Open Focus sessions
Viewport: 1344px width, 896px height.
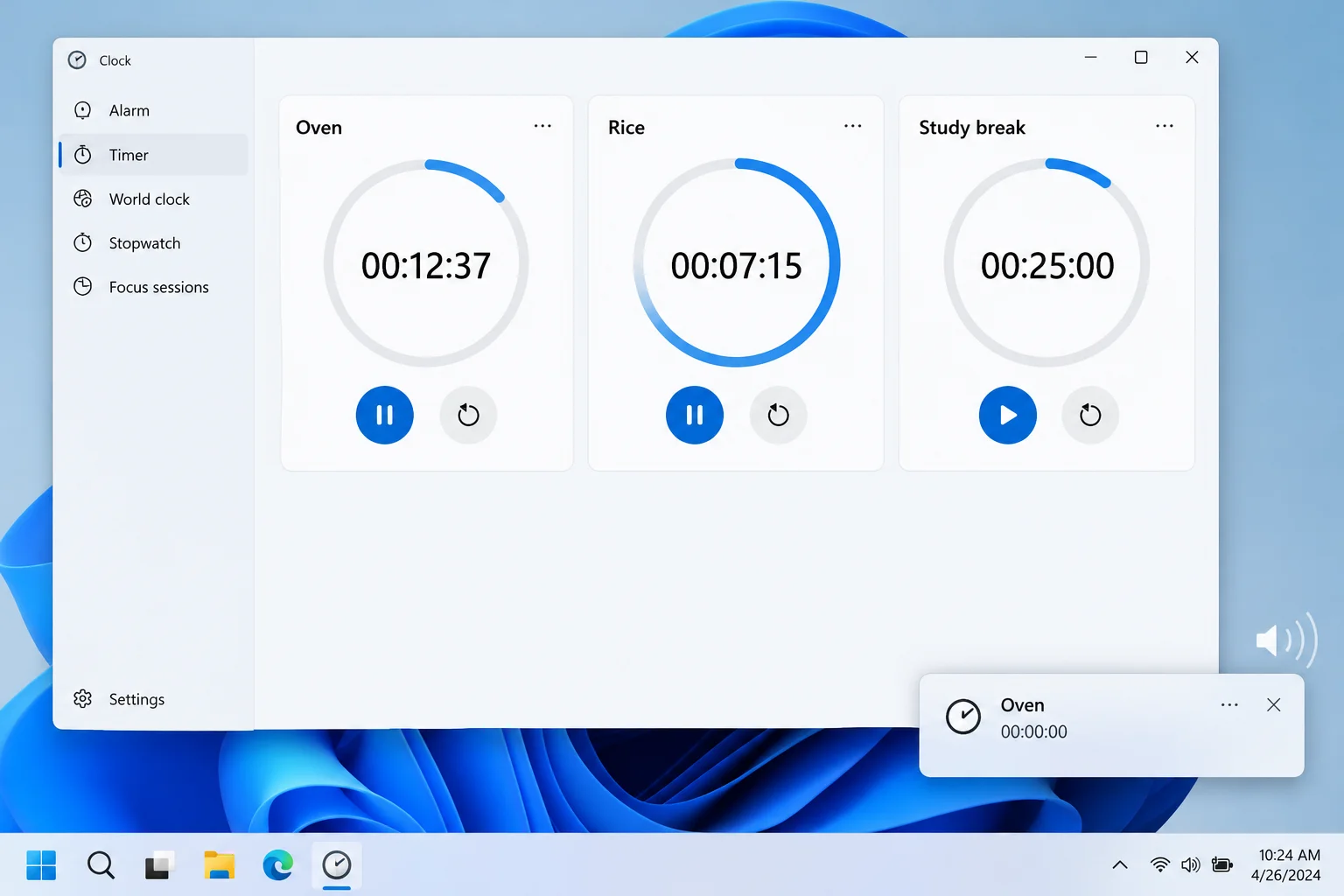click(154, 287)
